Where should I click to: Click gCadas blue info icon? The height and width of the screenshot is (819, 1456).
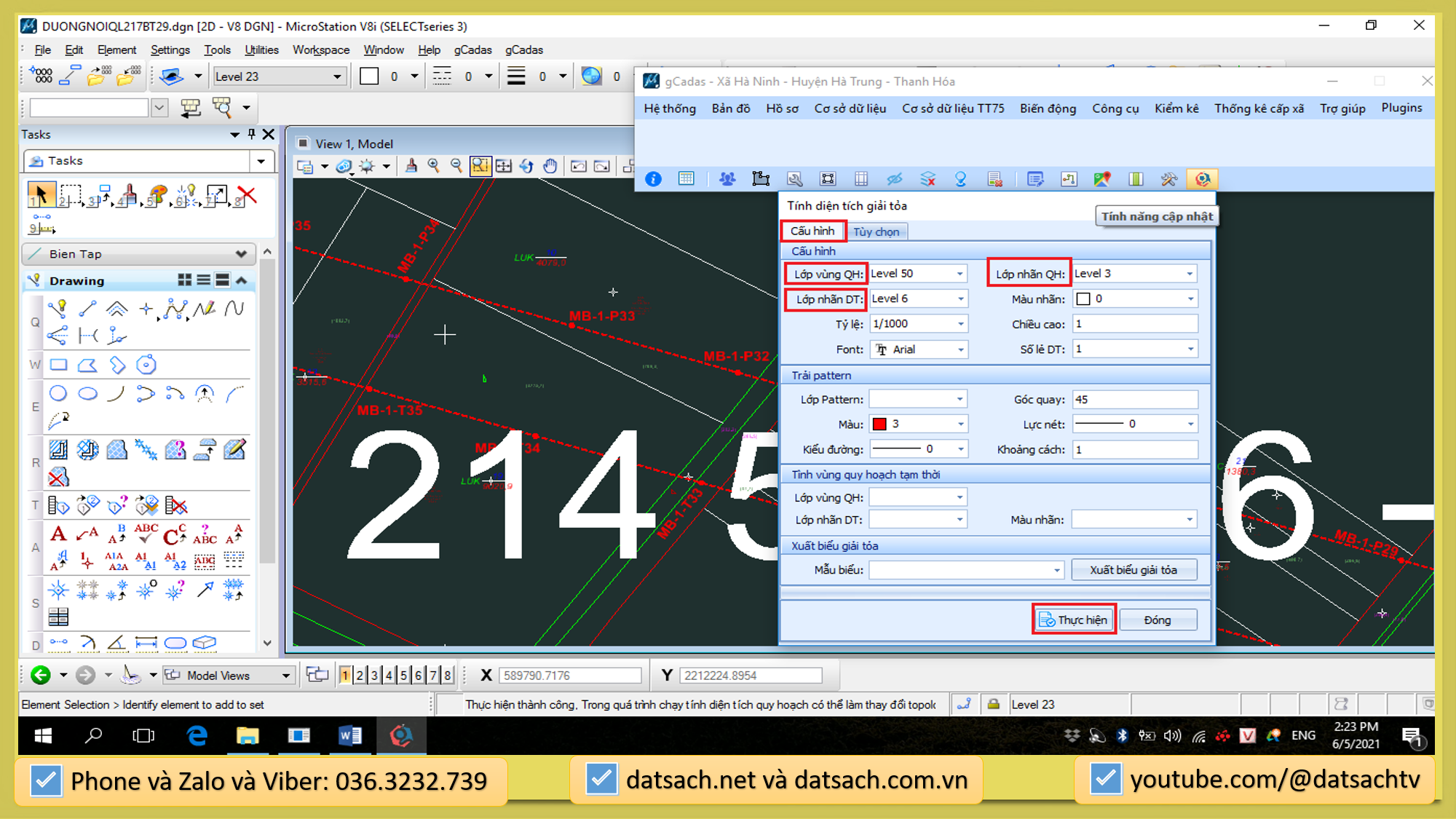(x=653, y=179)
